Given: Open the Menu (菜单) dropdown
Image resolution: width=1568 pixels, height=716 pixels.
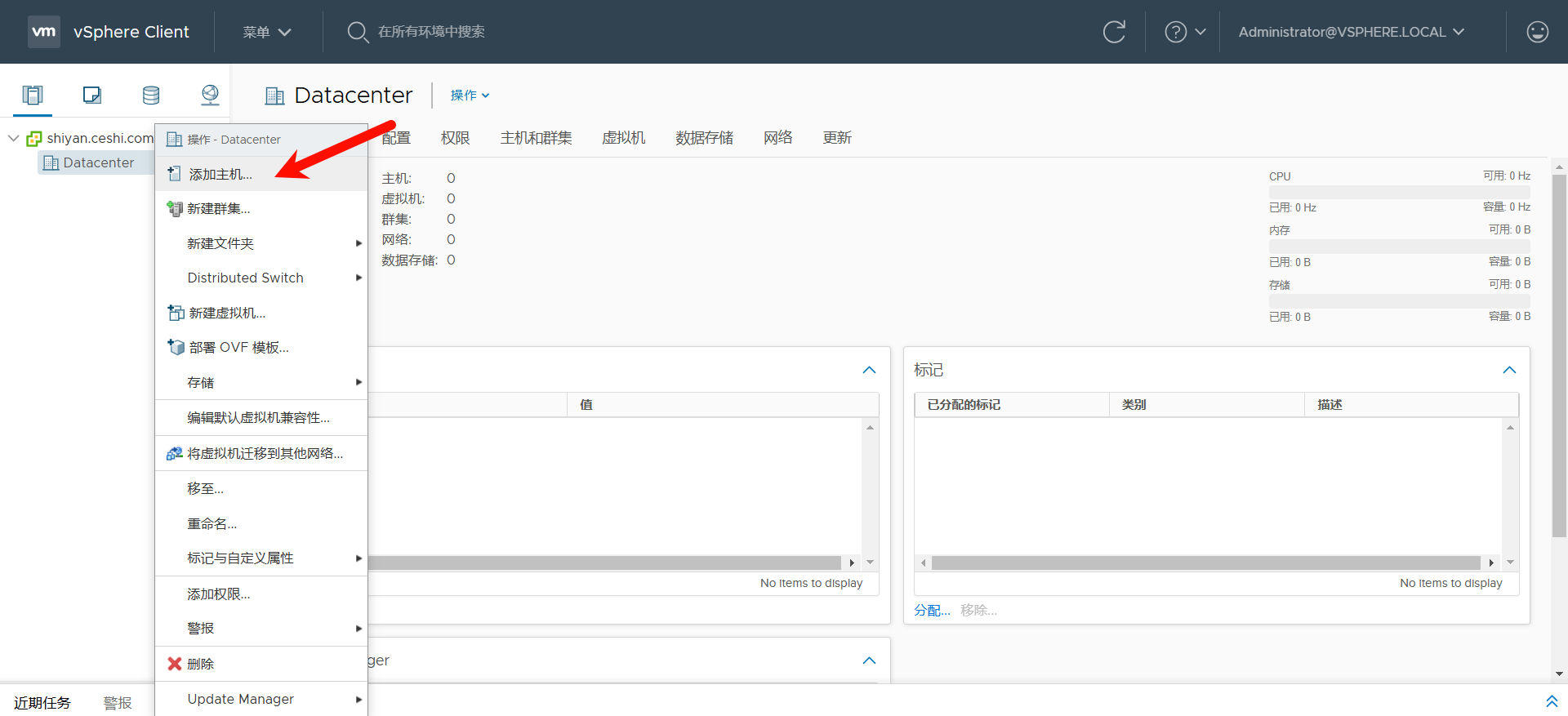Looking at the screenshot, I should coord(267,32).
